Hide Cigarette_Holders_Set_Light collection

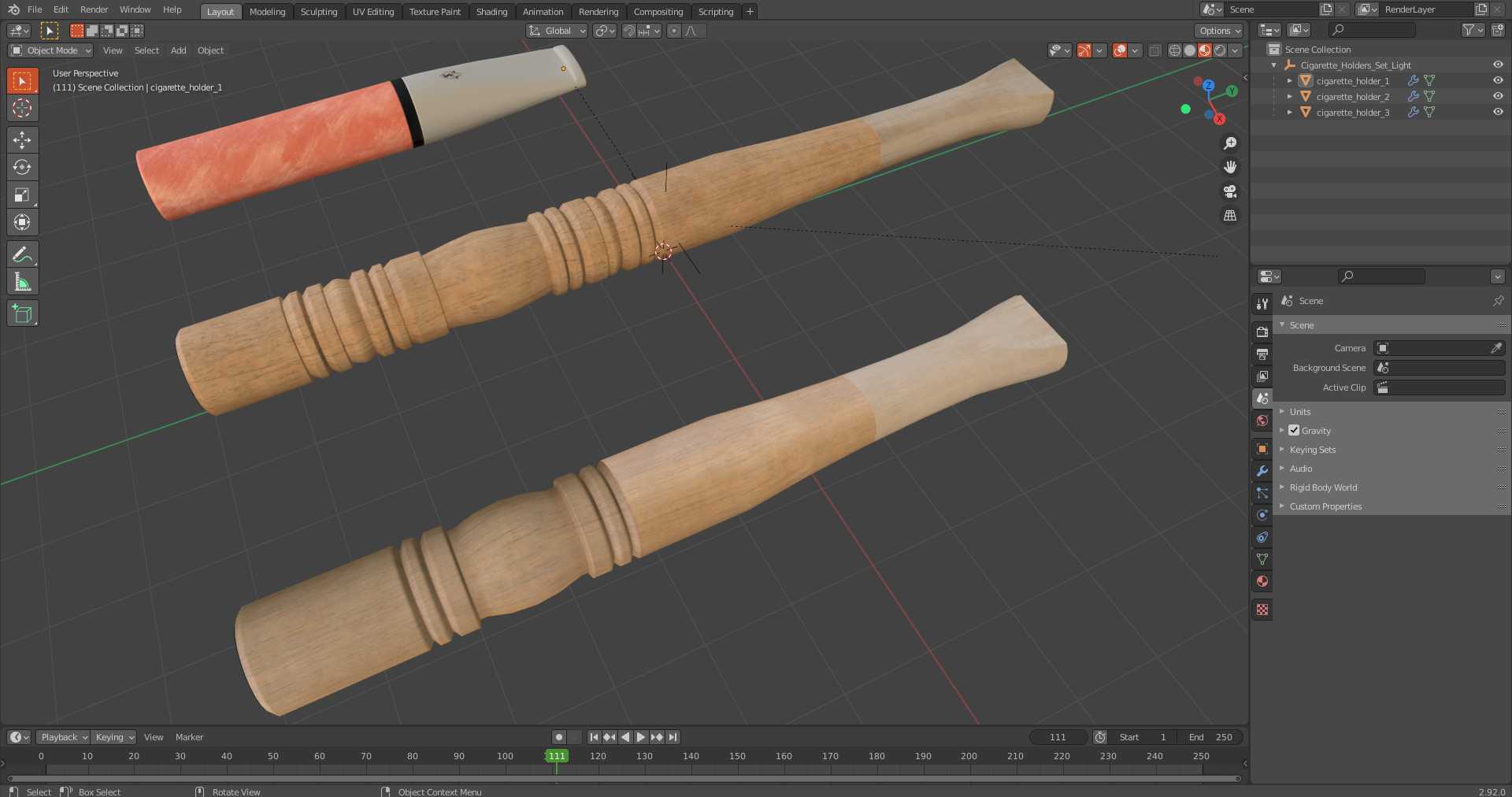click(x=1498, y=65)
